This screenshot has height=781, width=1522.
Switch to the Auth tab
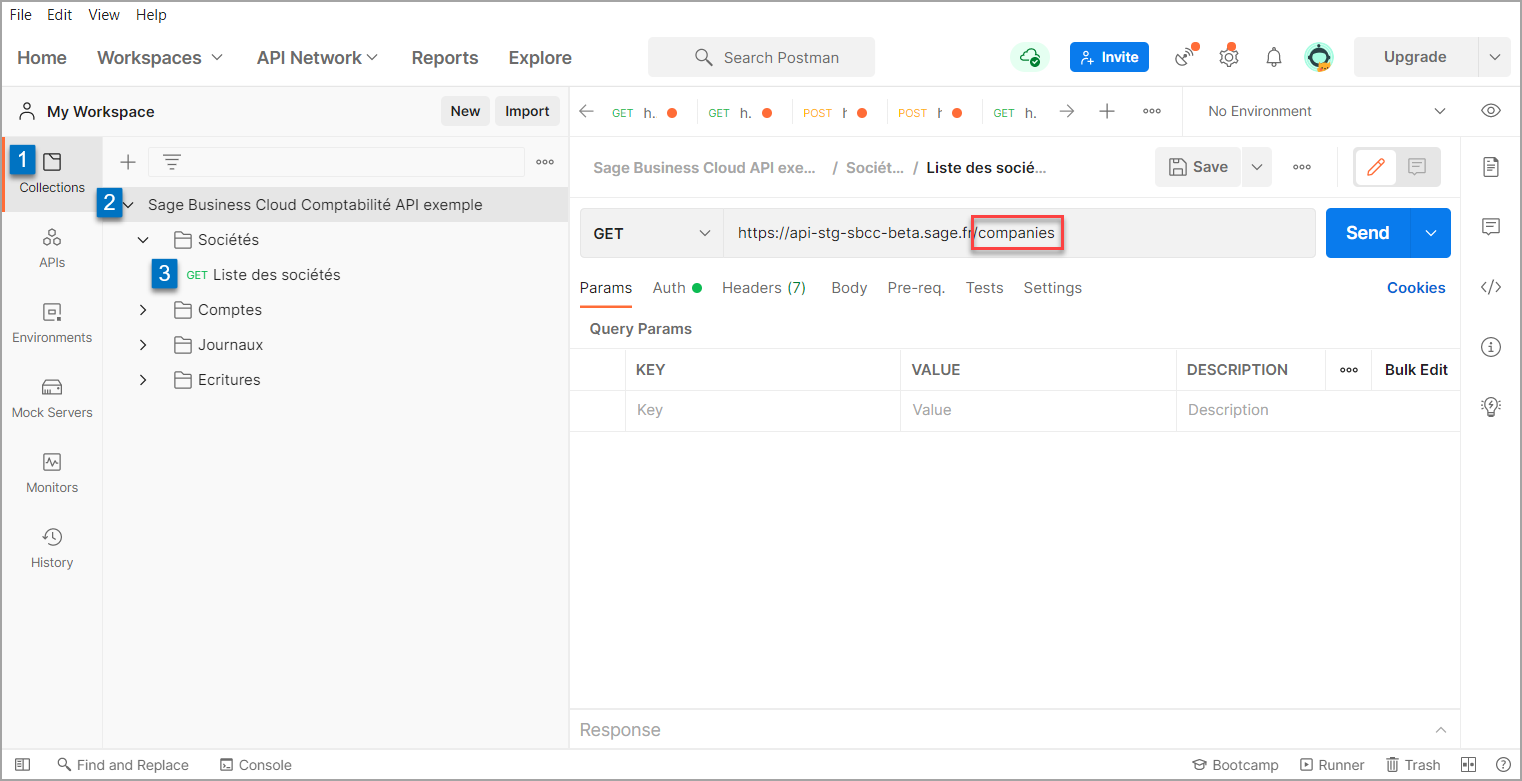click(x=677, y=288)
